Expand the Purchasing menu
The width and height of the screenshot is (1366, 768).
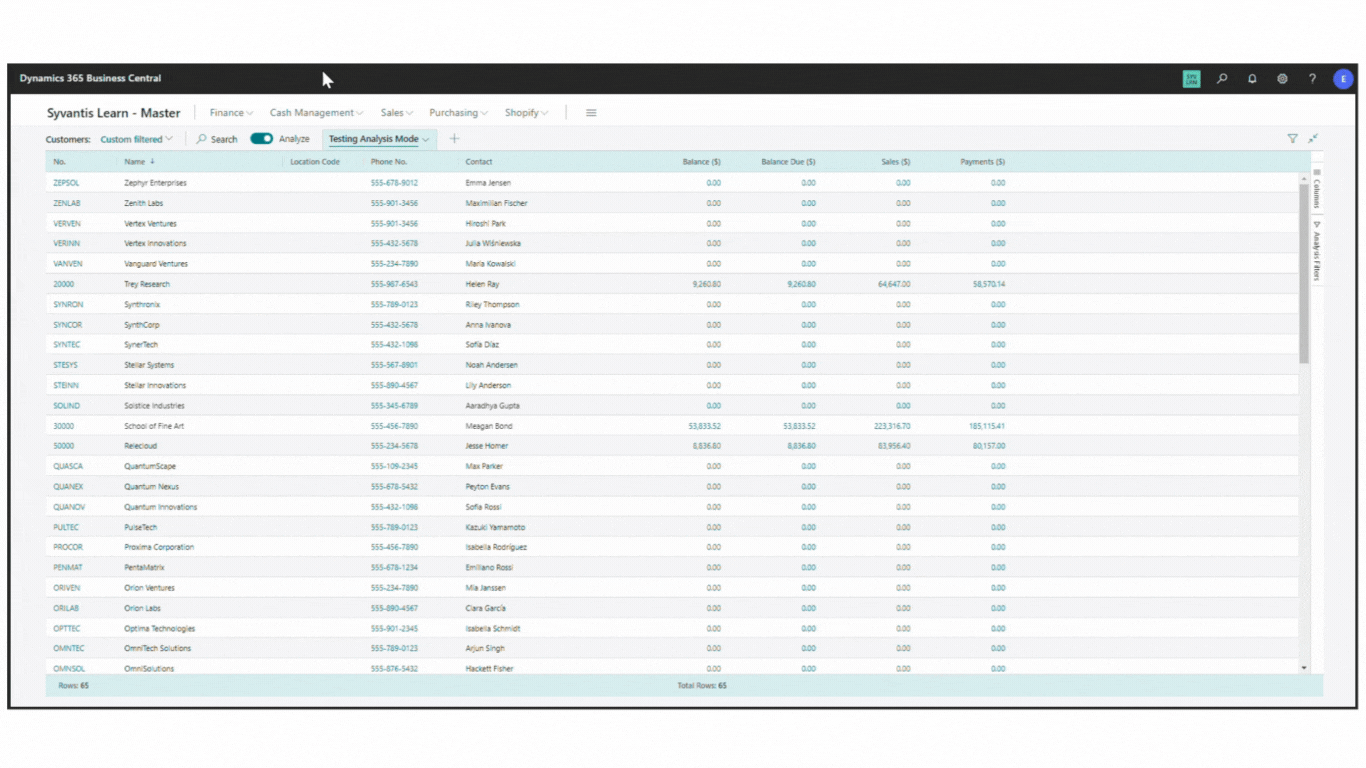[458, 113]
